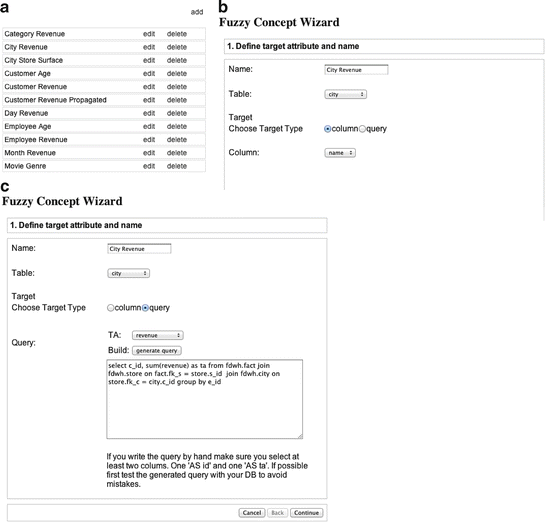Image resolution: width=545 pixels, height=522 pixels.
Task: Select the Day Revenue row name
Action: coord(26,113)
